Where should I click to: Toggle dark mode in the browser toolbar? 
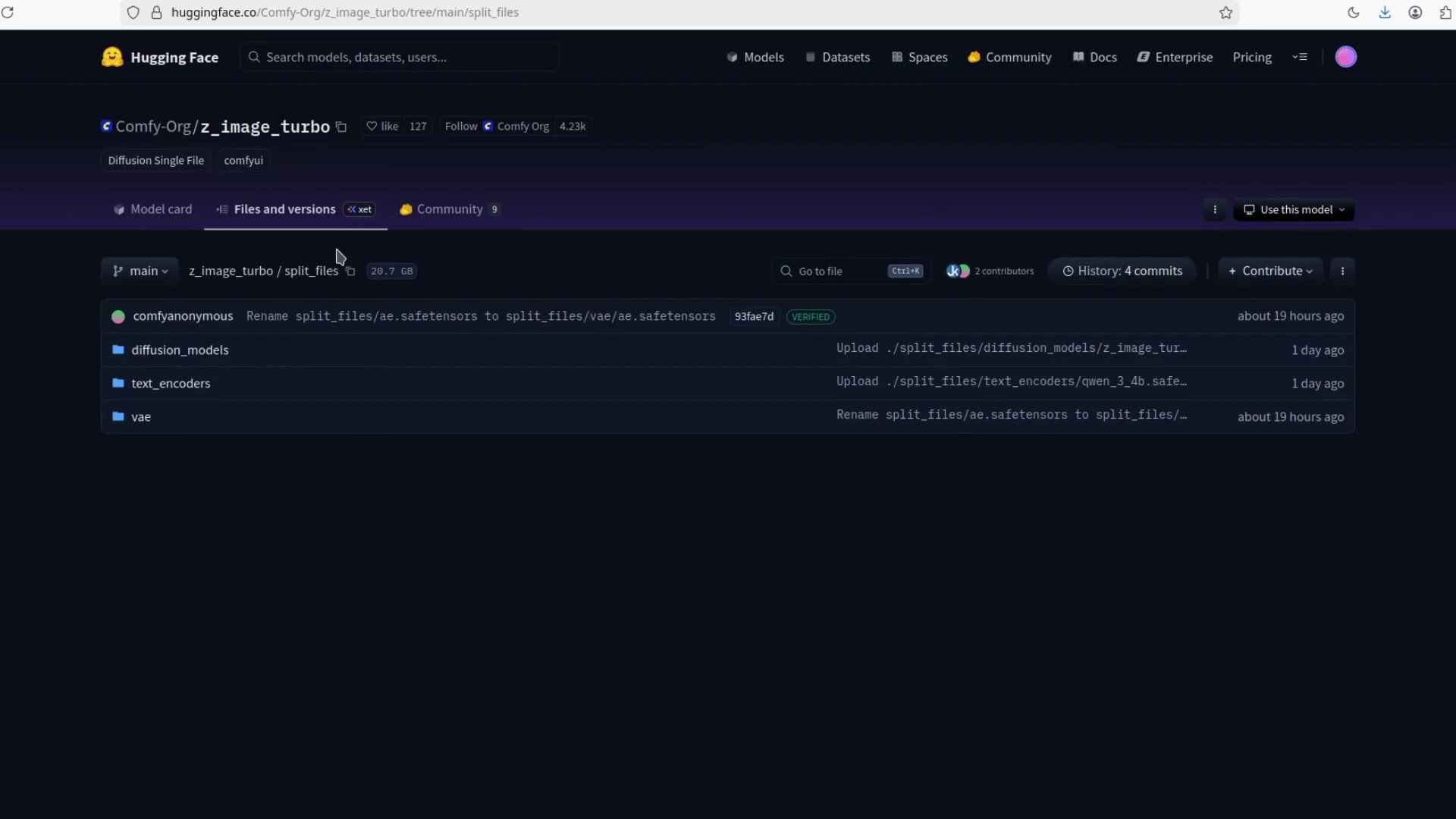(x=1353, y=12)
